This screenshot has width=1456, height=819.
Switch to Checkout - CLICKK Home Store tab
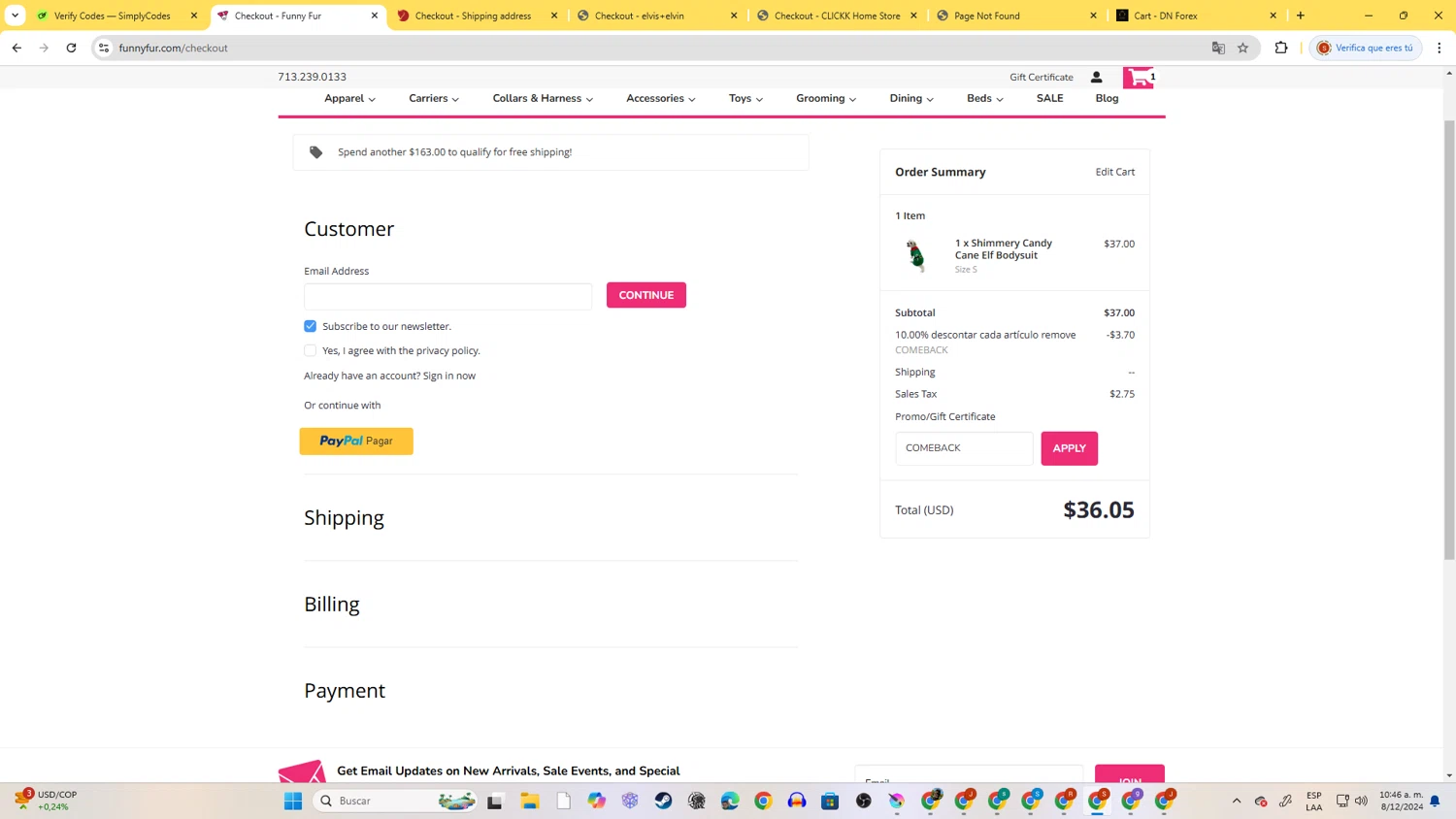(x=837, y=16)
